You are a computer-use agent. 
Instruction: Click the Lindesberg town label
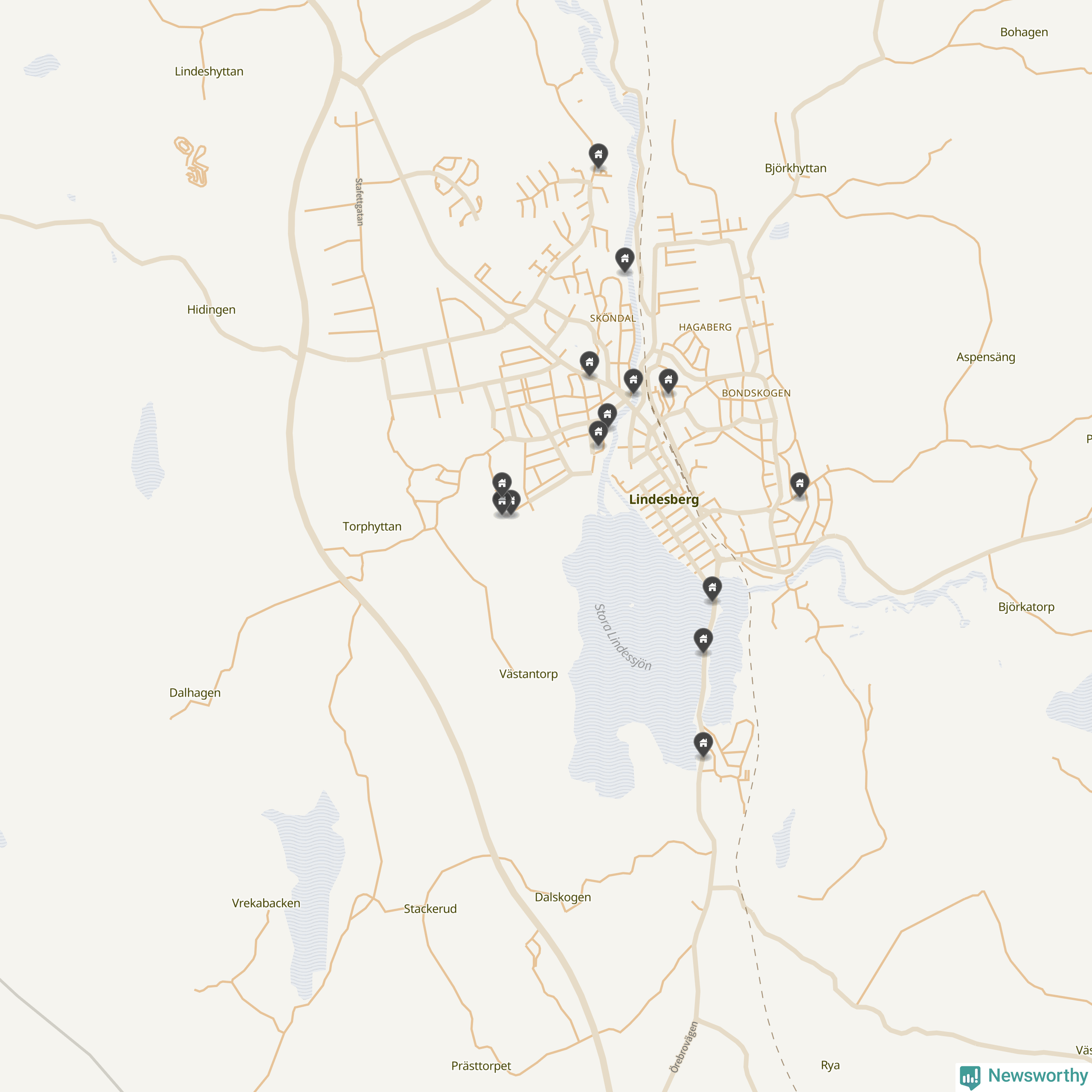point(664,499)
